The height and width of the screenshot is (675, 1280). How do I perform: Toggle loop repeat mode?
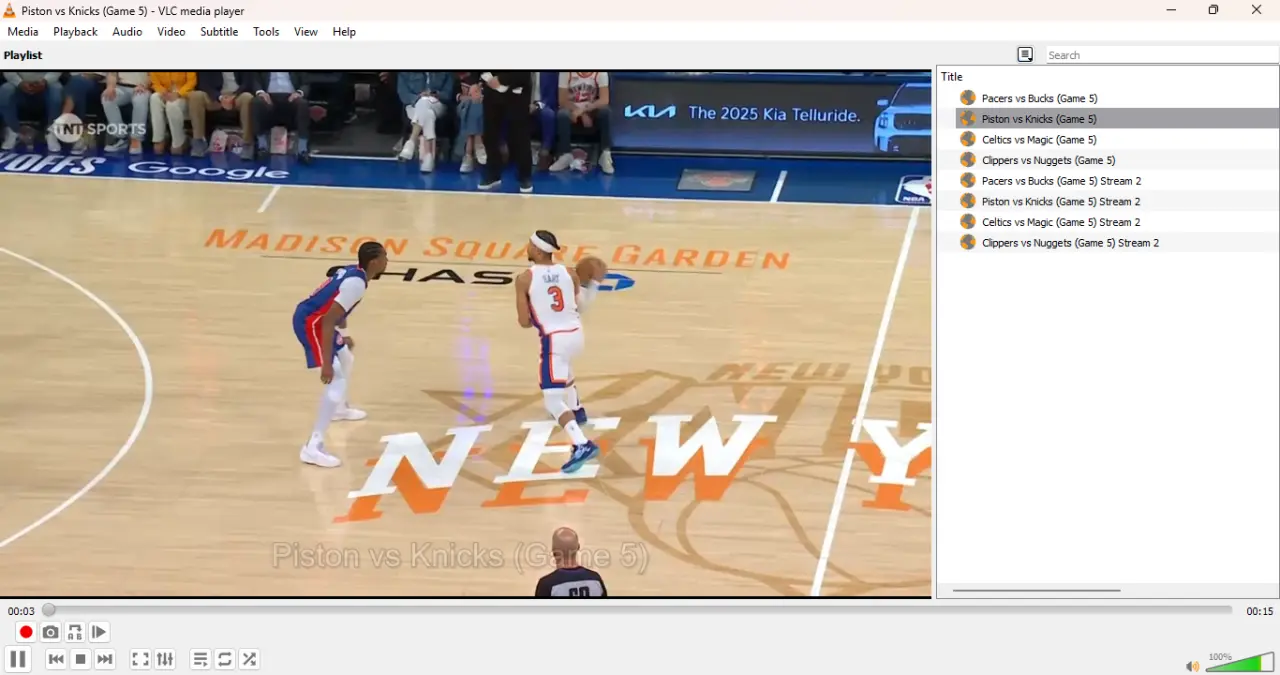225,659
